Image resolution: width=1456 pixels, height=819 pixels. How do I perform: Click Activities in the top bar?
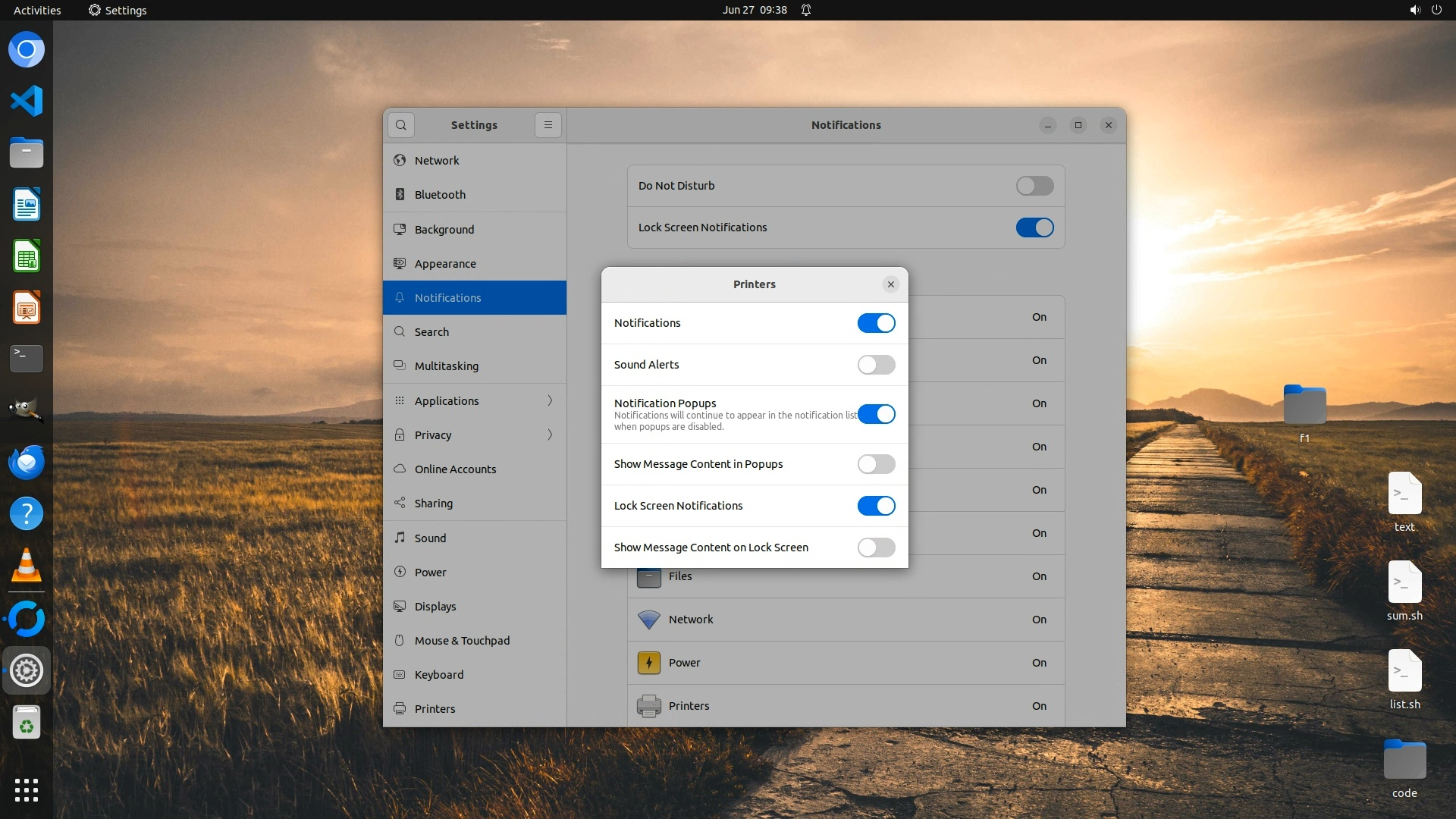(x=37, y=10)
